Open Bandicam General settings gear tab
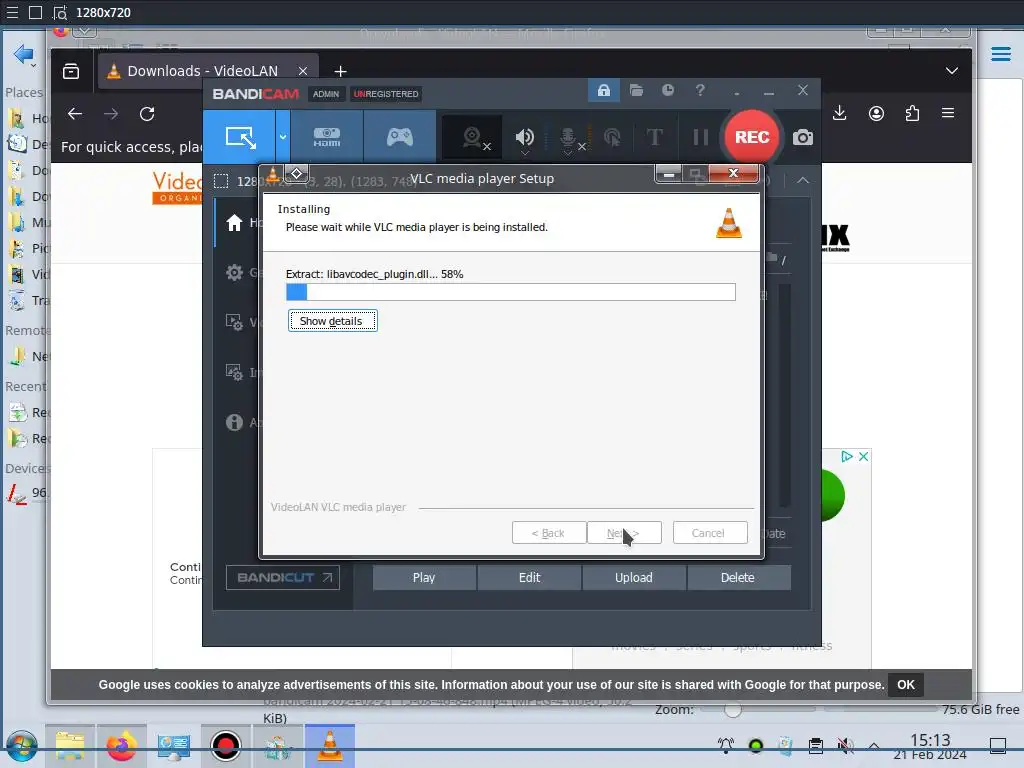1024x768 pixels. [234, 272]
